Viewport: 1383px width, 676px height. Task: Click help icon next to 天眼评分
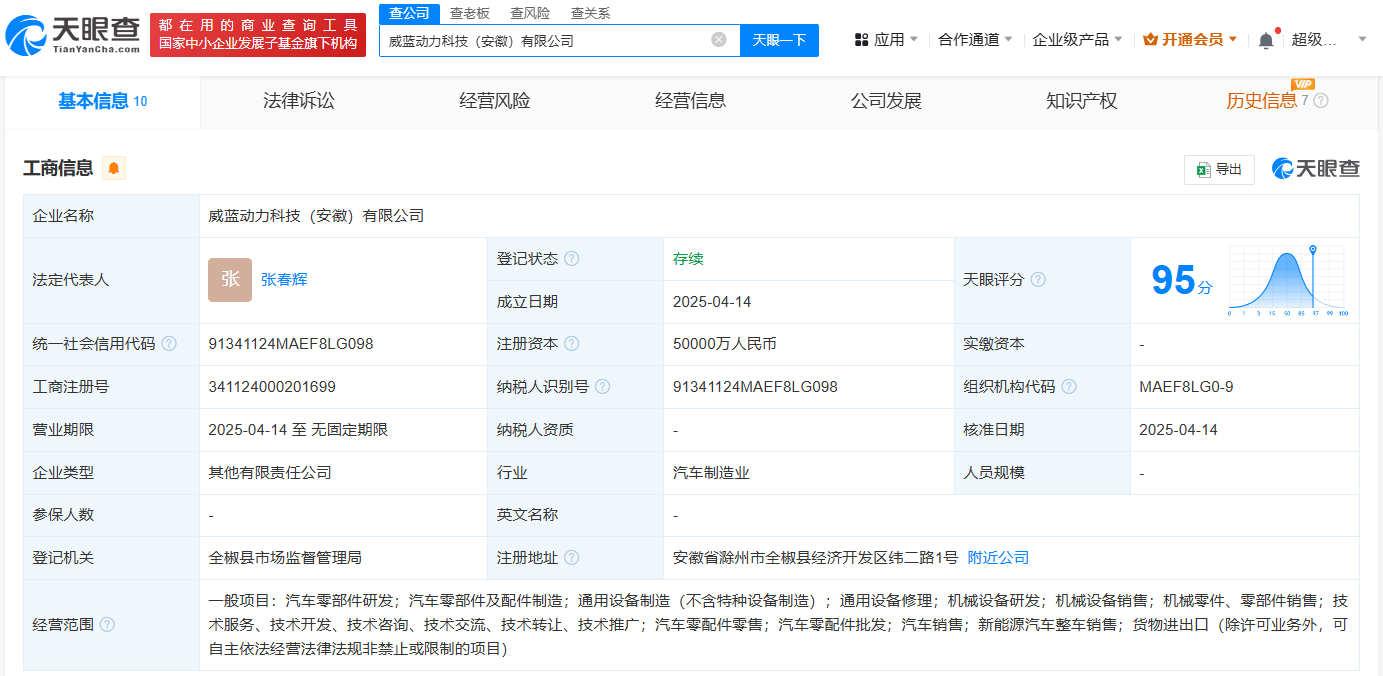coord(1038,280)
